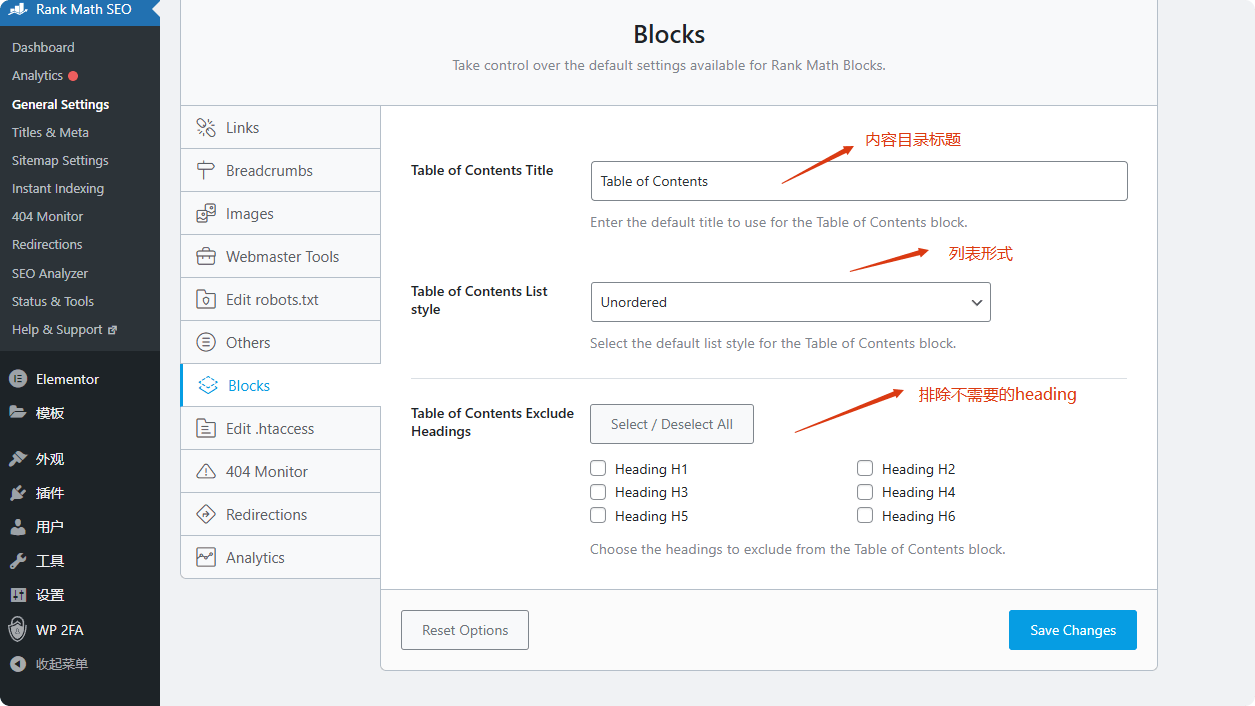Open the Webmaster Tools tab
This screenshot has width=1255, height=706.
pyautogui.click(x=280, y=256)
